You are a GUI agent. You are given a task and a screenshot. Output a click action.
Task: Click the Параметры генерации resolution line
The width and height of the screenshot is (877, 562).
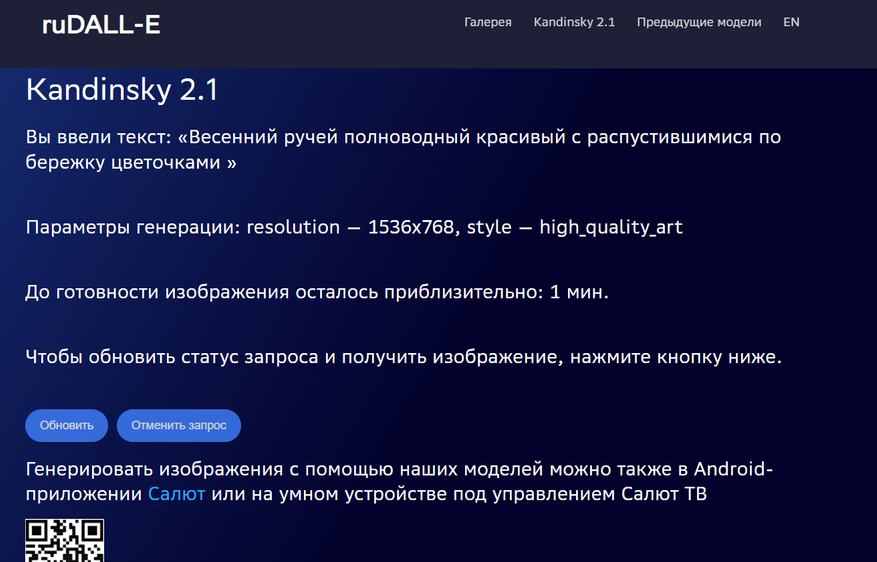(x=354, y=228)
